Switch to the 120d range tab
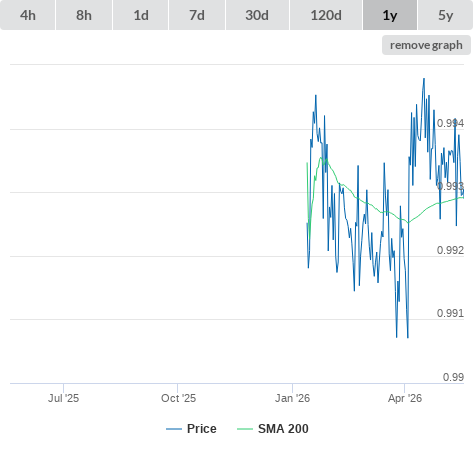The image size is (474, 455). coord(326,15)
